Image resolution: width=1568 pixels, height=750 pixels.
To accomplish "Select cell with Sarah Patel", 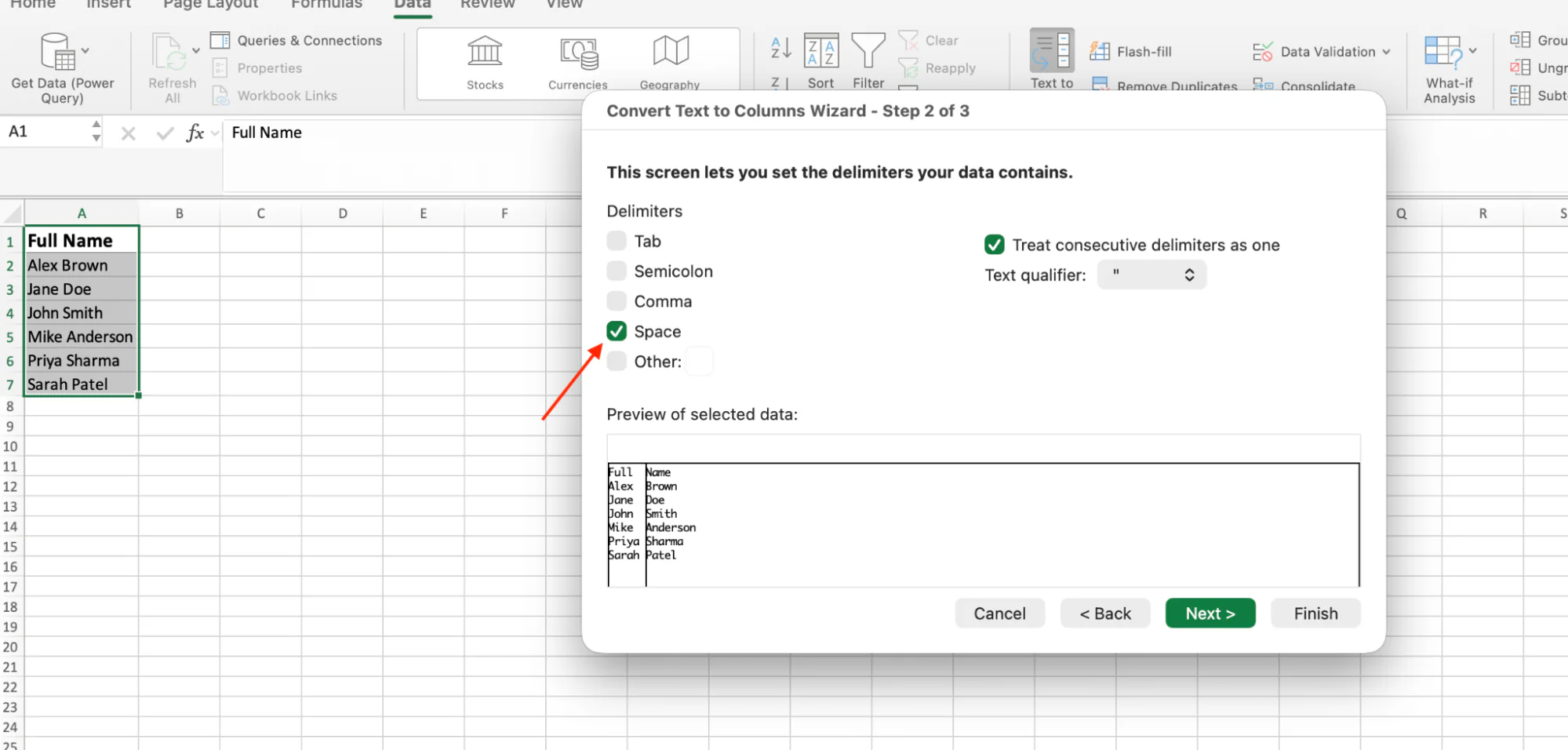I will coord(82,384).
